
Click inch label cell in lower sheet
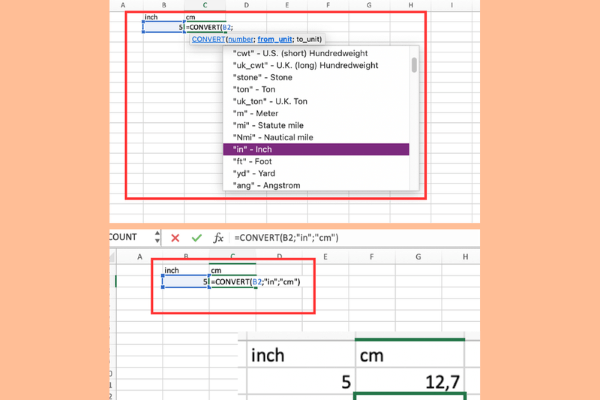pos(186,270)
